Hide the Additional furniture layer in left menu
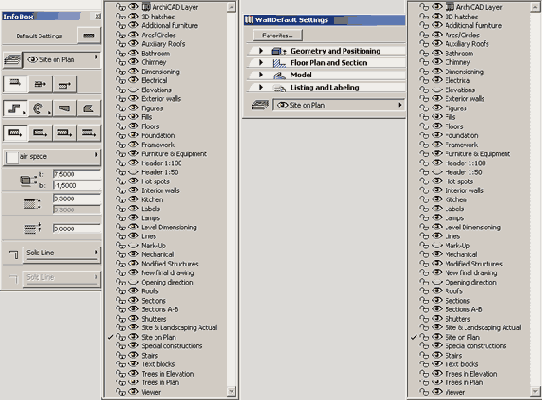Screen dimensions: 542x400 [x=133, y=25]
